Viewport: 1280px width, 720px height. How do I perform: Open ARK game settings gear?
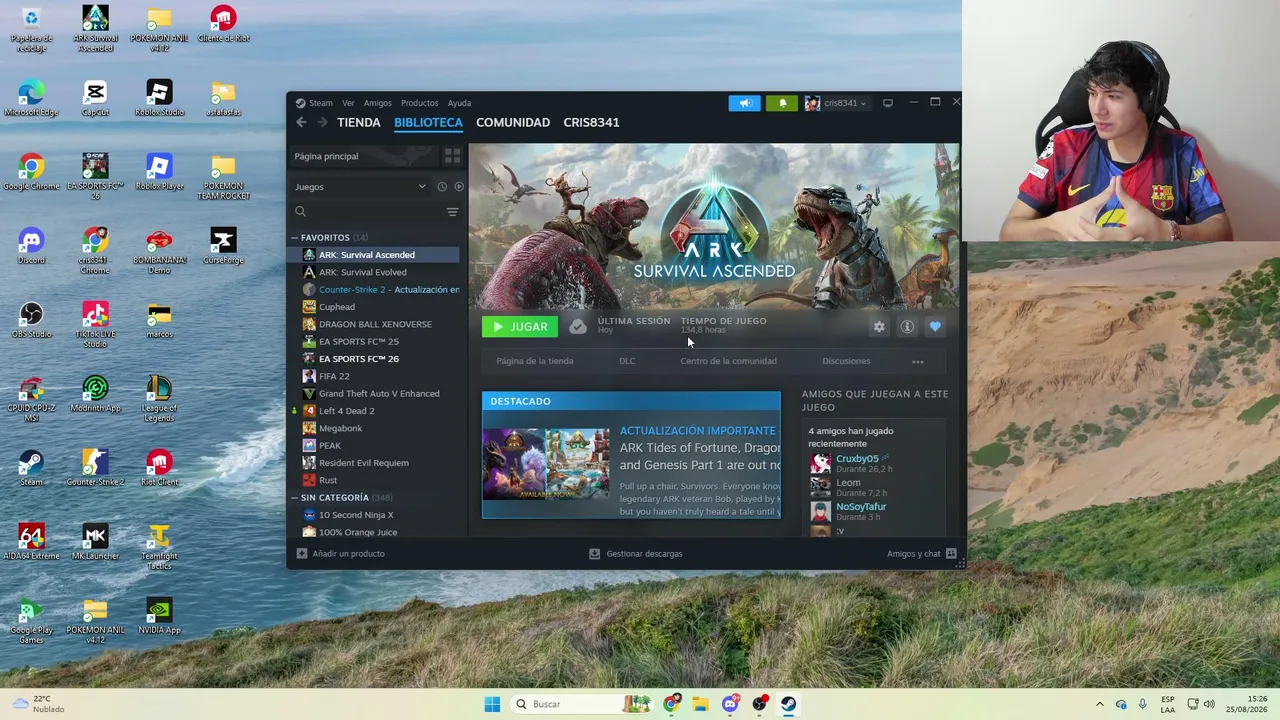click(x=879, y=327)
